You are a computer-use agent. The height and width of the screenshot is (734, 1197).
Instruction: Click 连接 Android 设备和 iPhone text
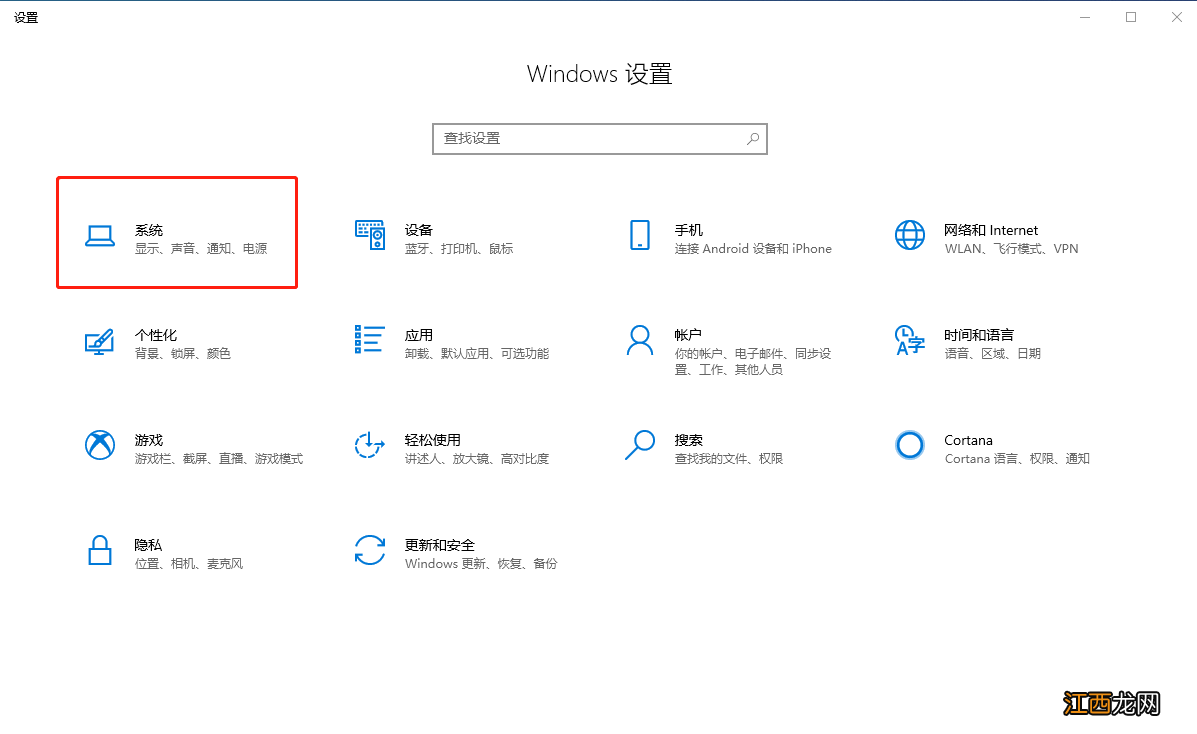[x=753, y=249]
